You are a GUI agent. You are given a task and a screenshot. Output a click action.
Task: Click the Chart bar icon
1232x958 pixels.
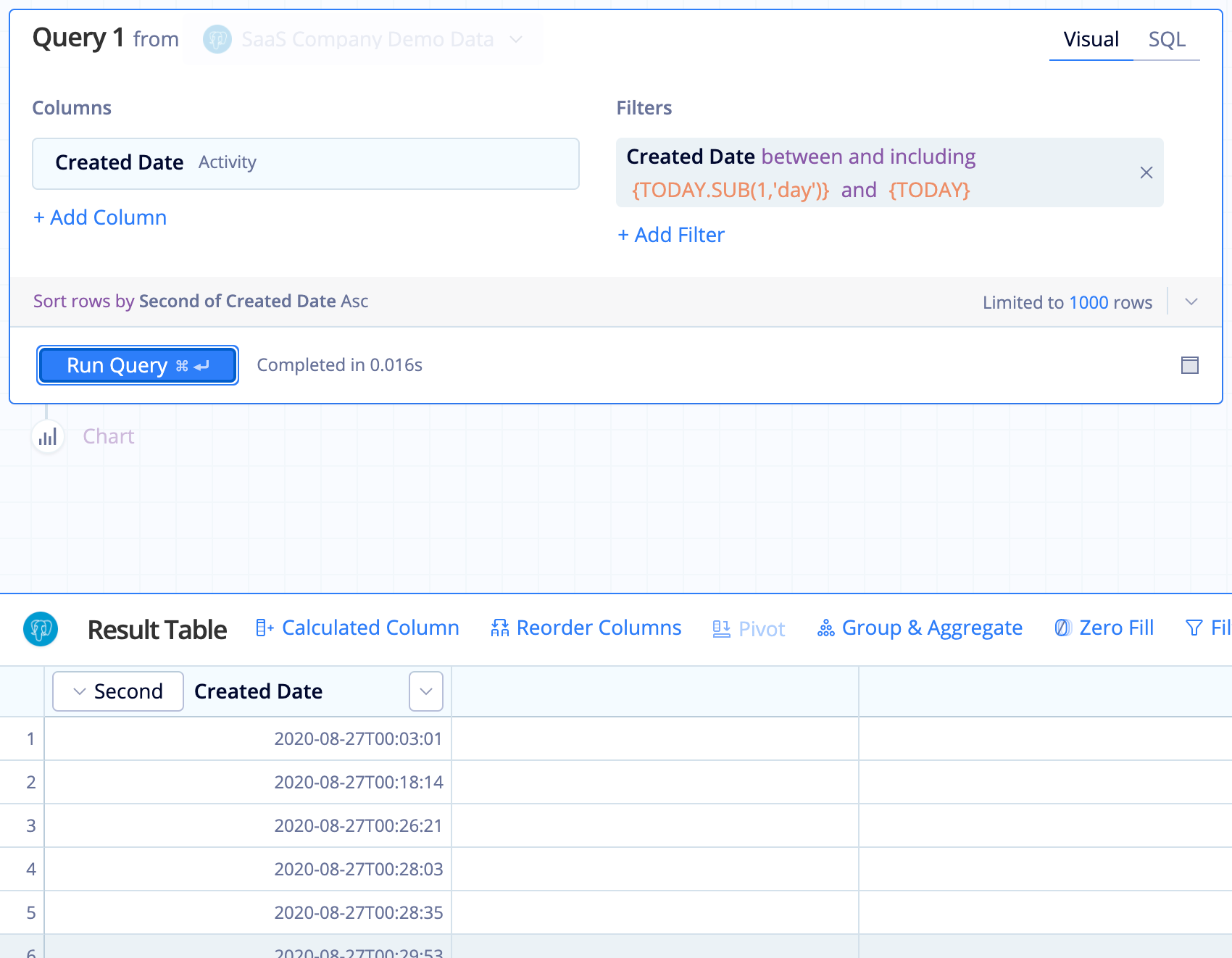[x=48, y=437]
